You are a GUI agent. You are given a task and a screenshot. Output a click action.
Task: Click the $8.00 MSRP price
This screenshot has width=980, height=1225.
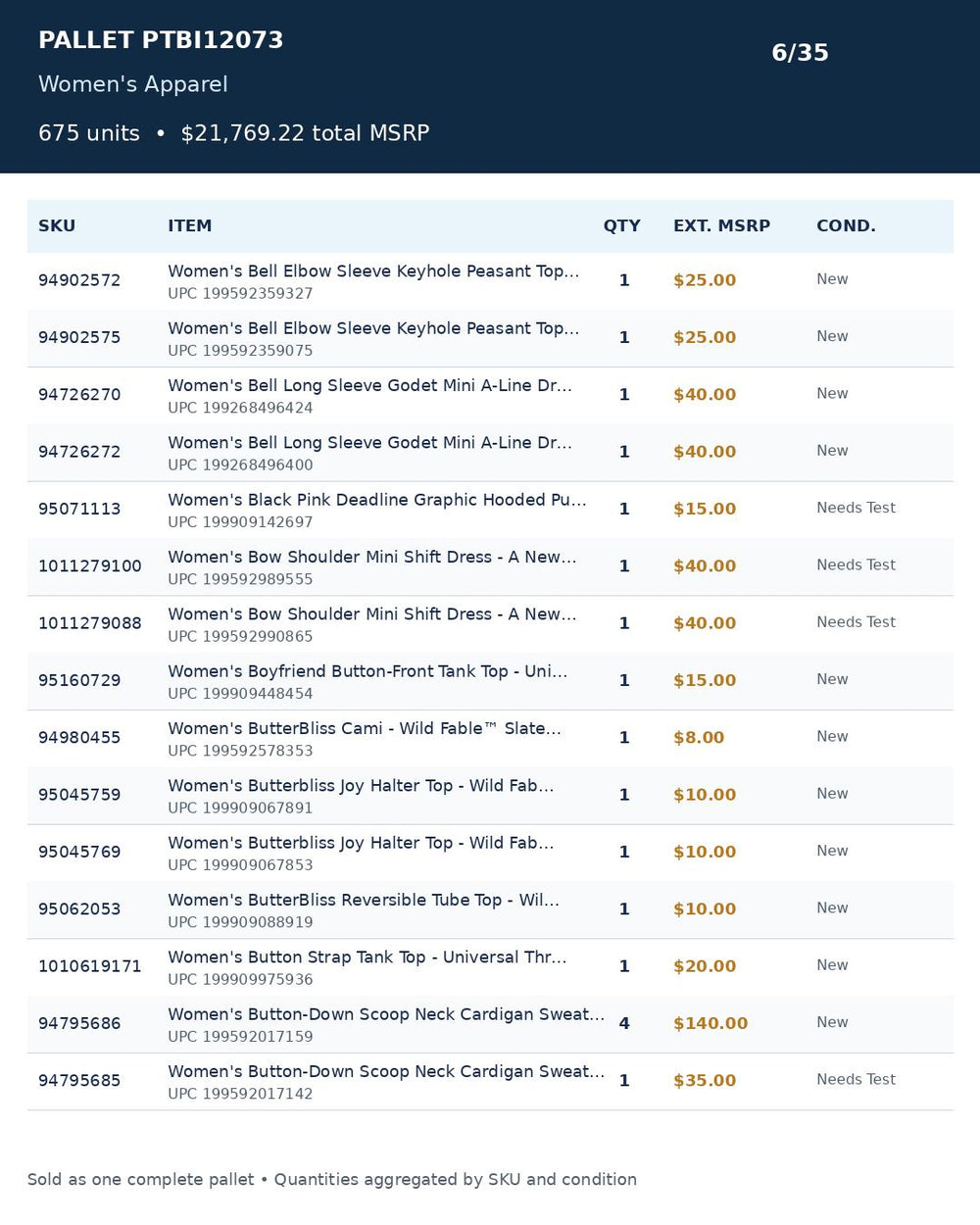(x=699, y=737)
